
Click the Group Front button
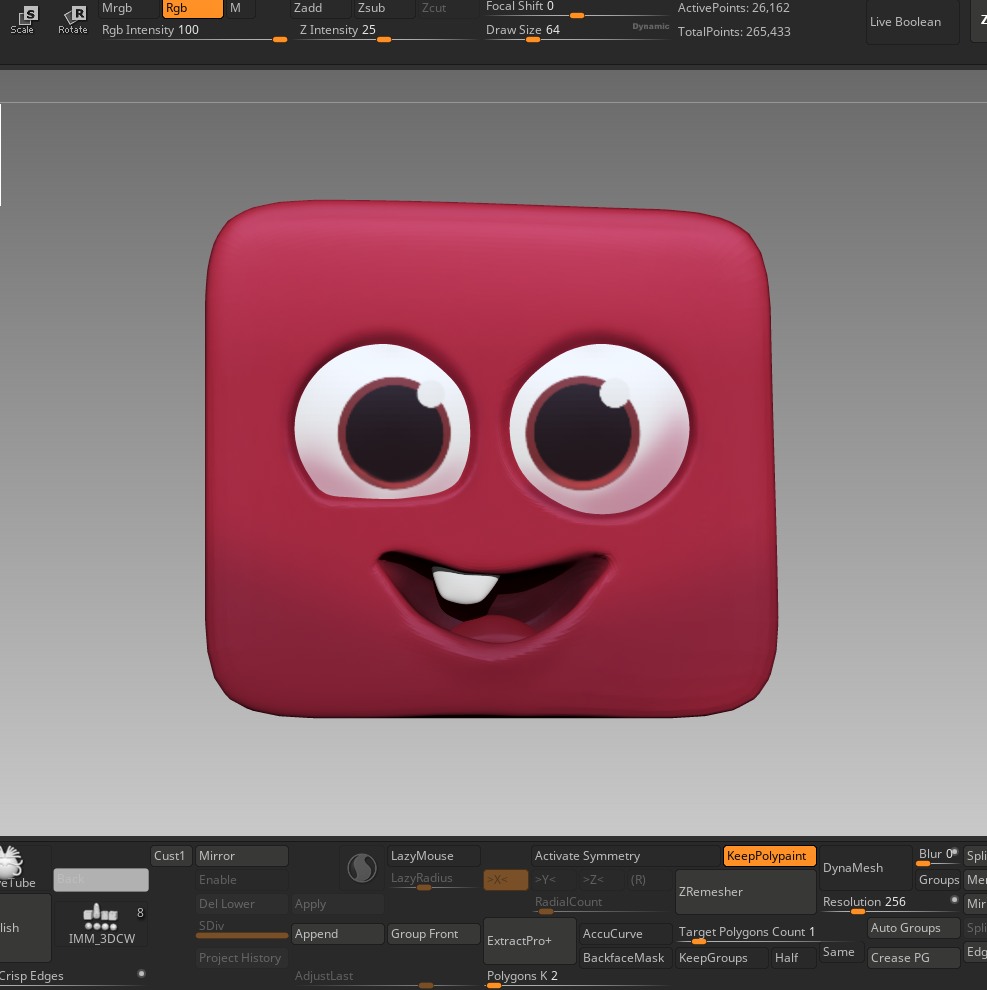[433, 934]
